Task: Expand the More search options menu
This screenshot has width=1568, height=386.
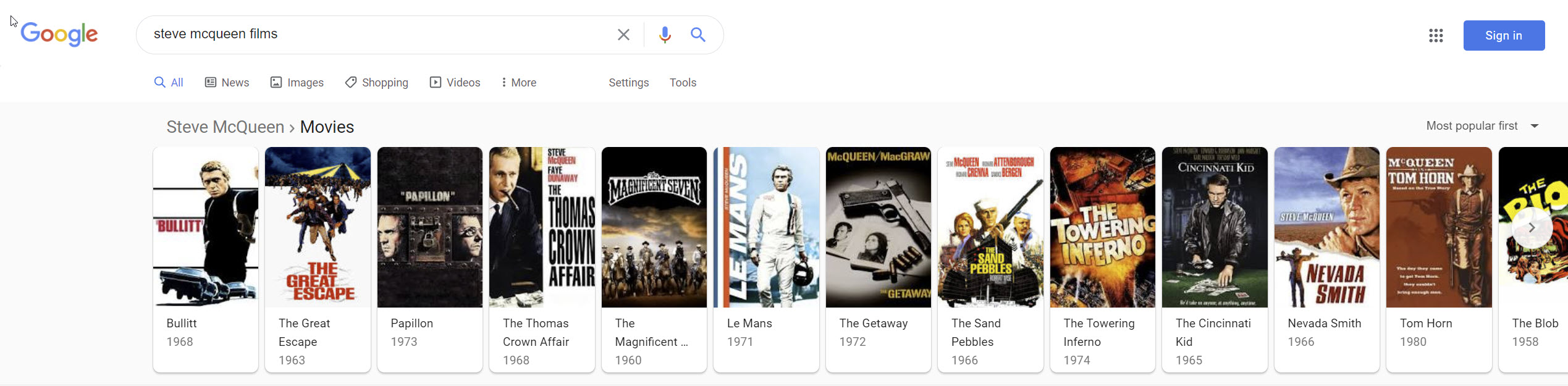Action: pos(519,83)
